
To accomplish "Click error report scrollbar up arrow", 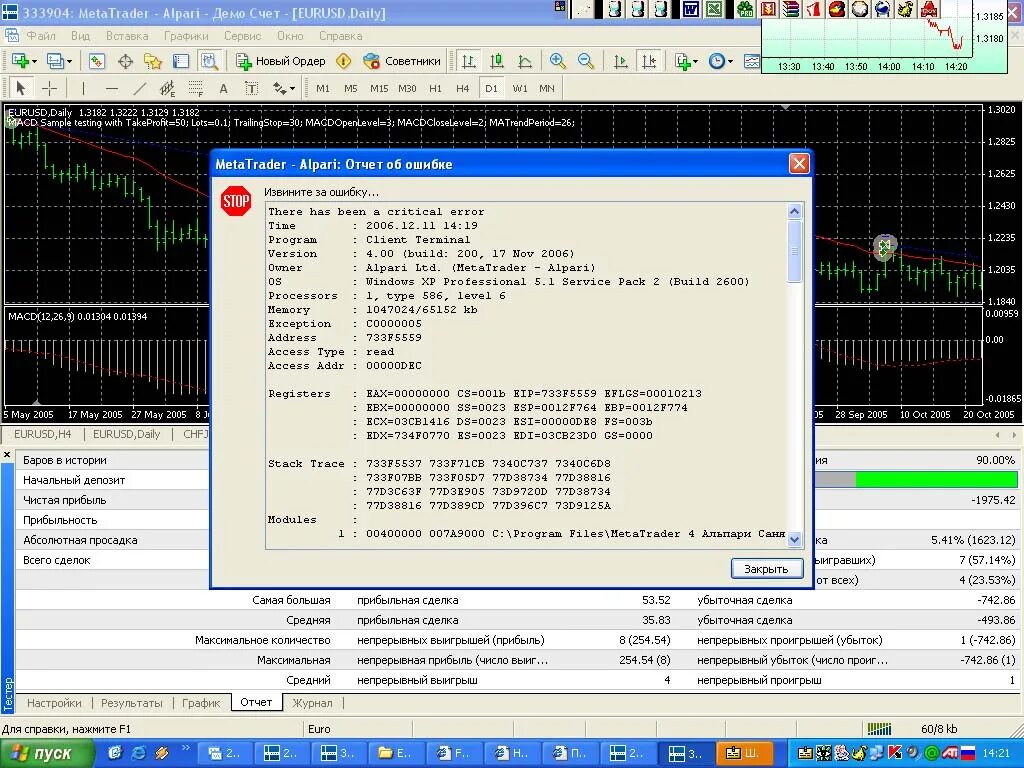I will [x=794, y=211].
